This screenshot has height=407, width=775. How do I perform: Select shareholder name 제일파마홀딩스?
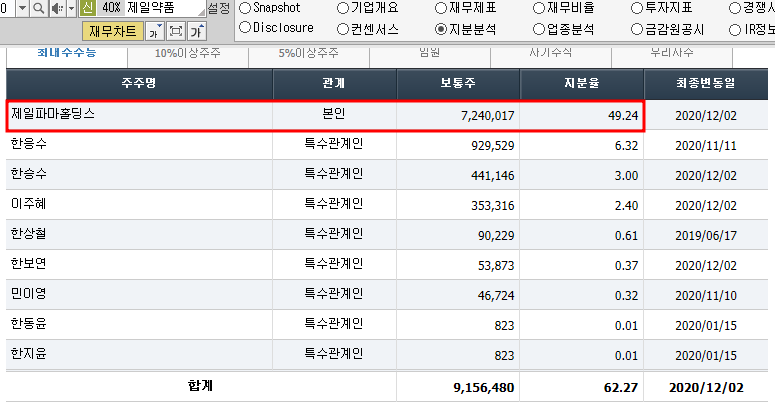tap(53, 114)
